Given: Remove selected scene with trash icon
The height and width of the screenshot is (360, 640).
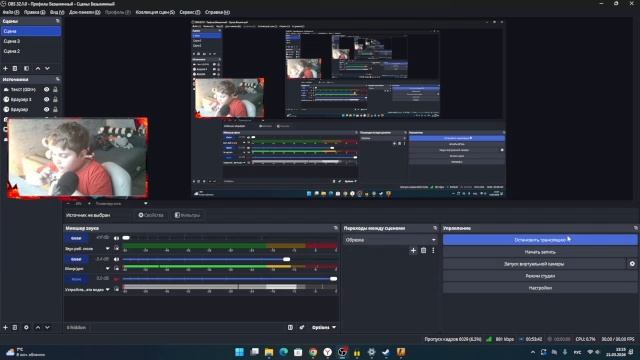Looking at the screenshot, I should (15, 69).
